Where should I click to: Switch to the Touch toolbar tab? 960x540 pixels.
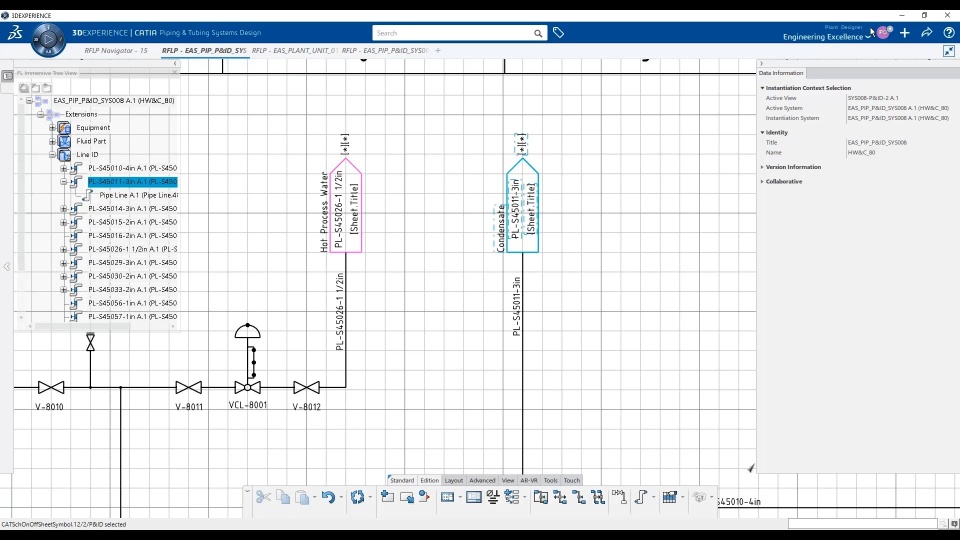(x=572, y=480)
